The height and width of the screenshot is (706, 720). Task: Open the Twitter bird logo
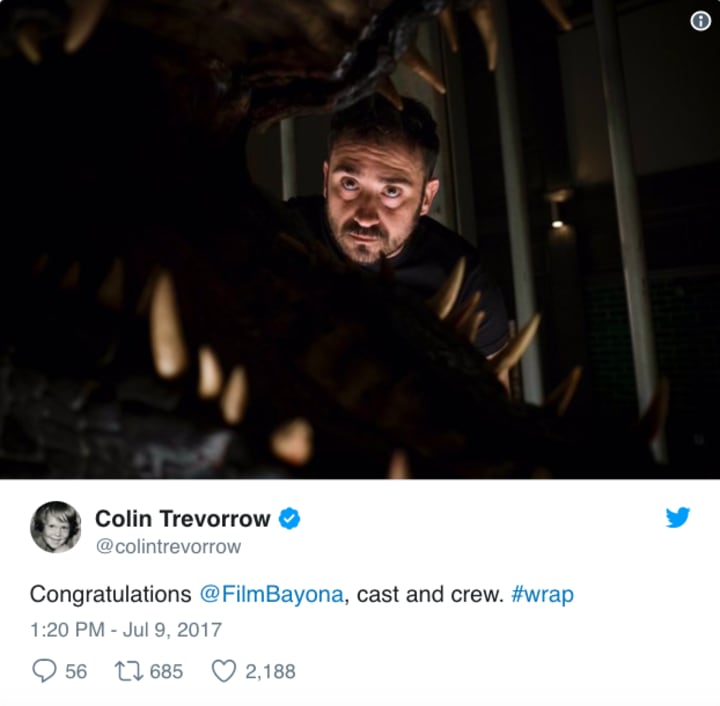(x=678, y=518)
